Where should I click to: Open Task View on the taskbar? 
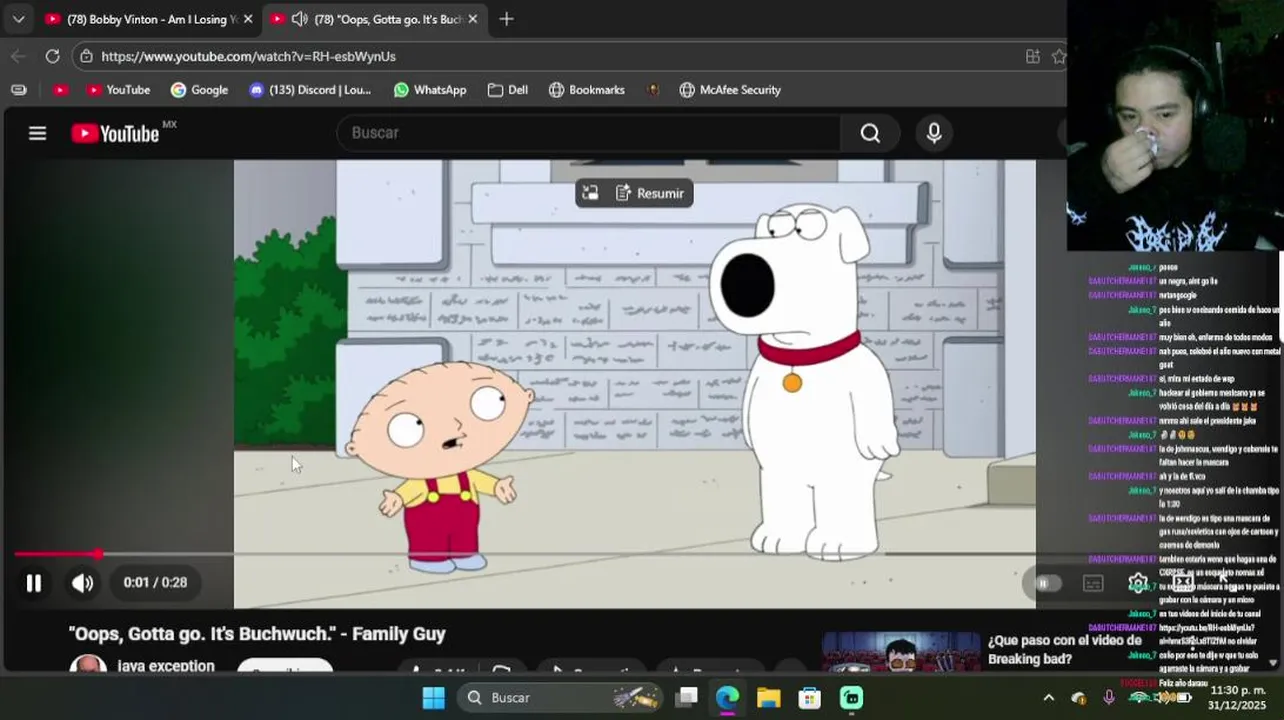686,697
